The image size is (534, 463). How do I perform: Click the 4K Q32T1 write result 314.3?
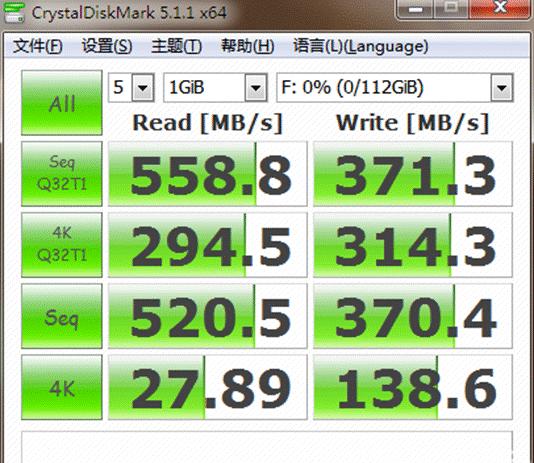413,245
